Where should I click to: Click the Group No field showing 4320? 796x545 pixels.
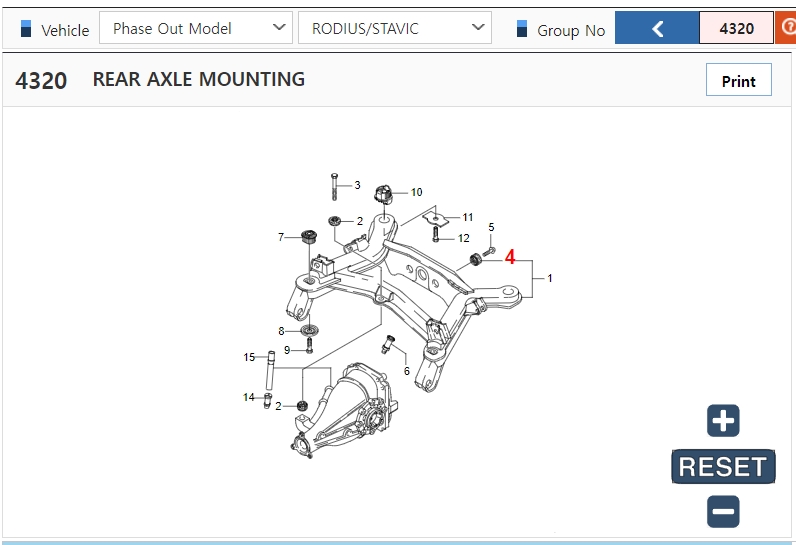tap(736, 28)
